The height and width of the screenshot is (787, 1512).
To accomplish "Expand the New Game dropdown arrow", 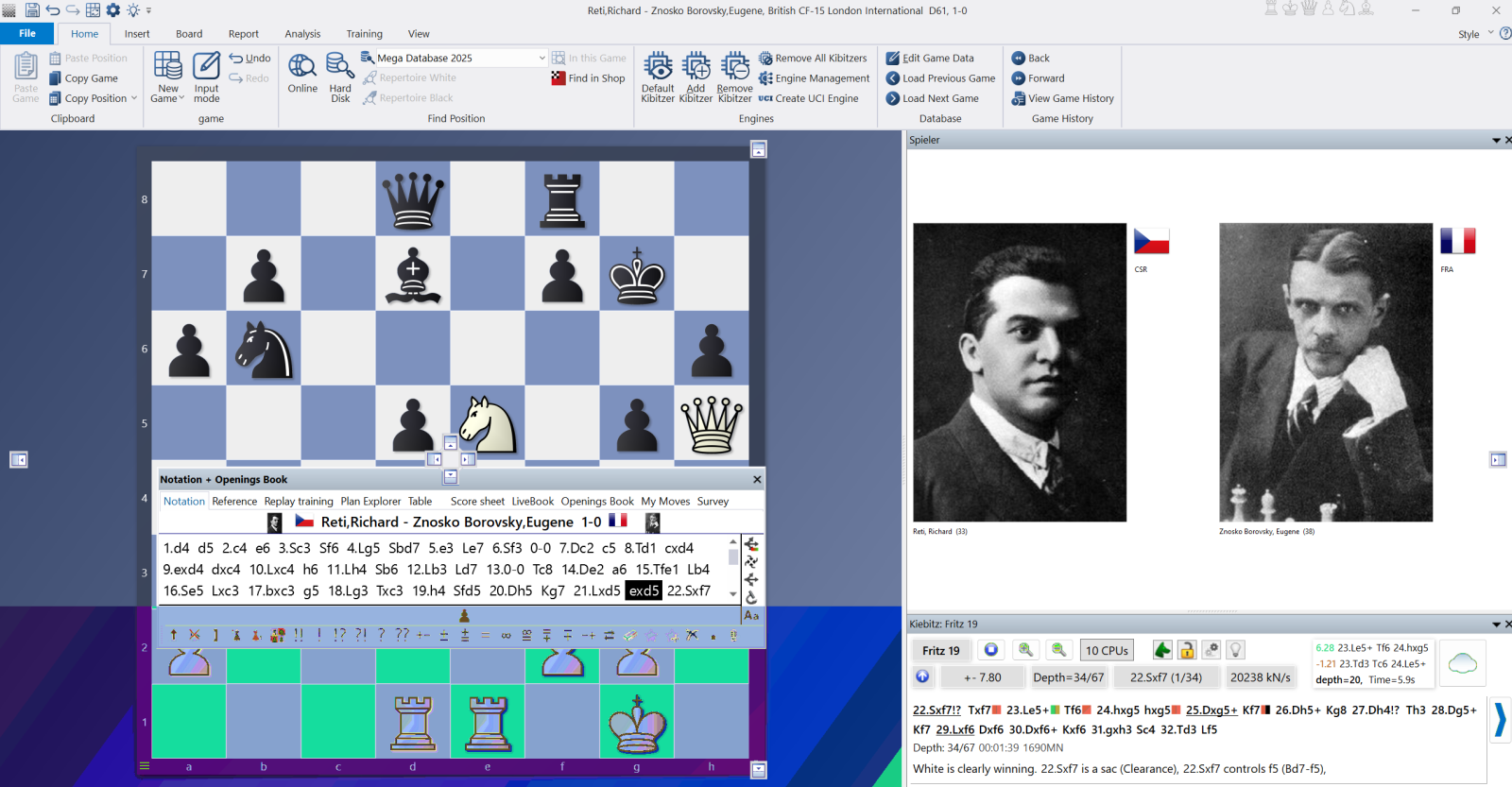I will pyautogui.click(x=181, y=98).
